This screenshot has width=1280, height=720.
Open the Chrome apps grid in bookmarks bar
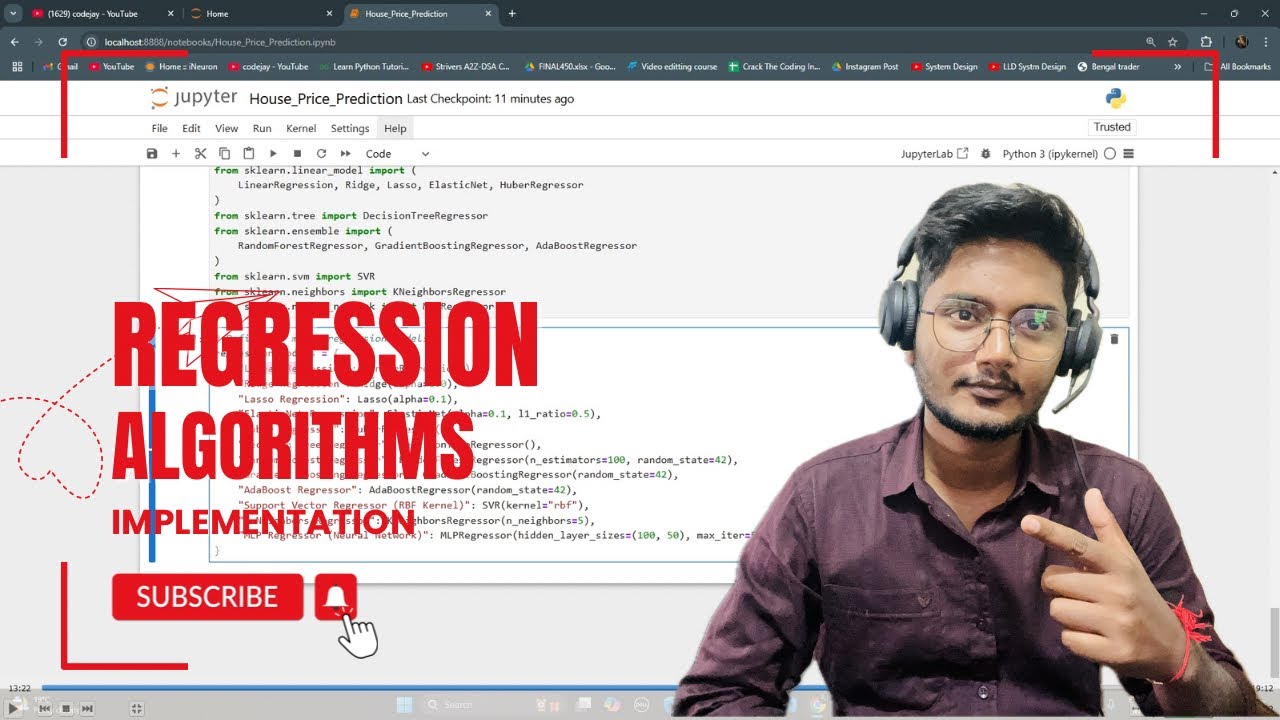click(17, 67)
